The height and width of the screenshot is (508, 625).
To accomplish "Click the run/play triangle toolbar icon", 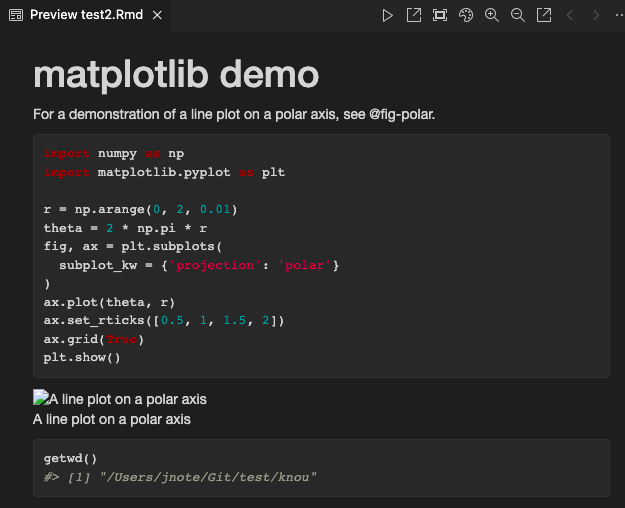I will coord(387,16).
